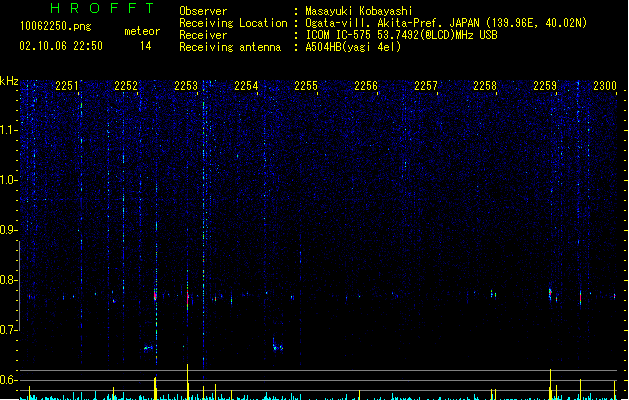Viewport: 629px width, 400px height.
Task: Click the 1.1 kHz axis label
Action: (x=8, y=130)
